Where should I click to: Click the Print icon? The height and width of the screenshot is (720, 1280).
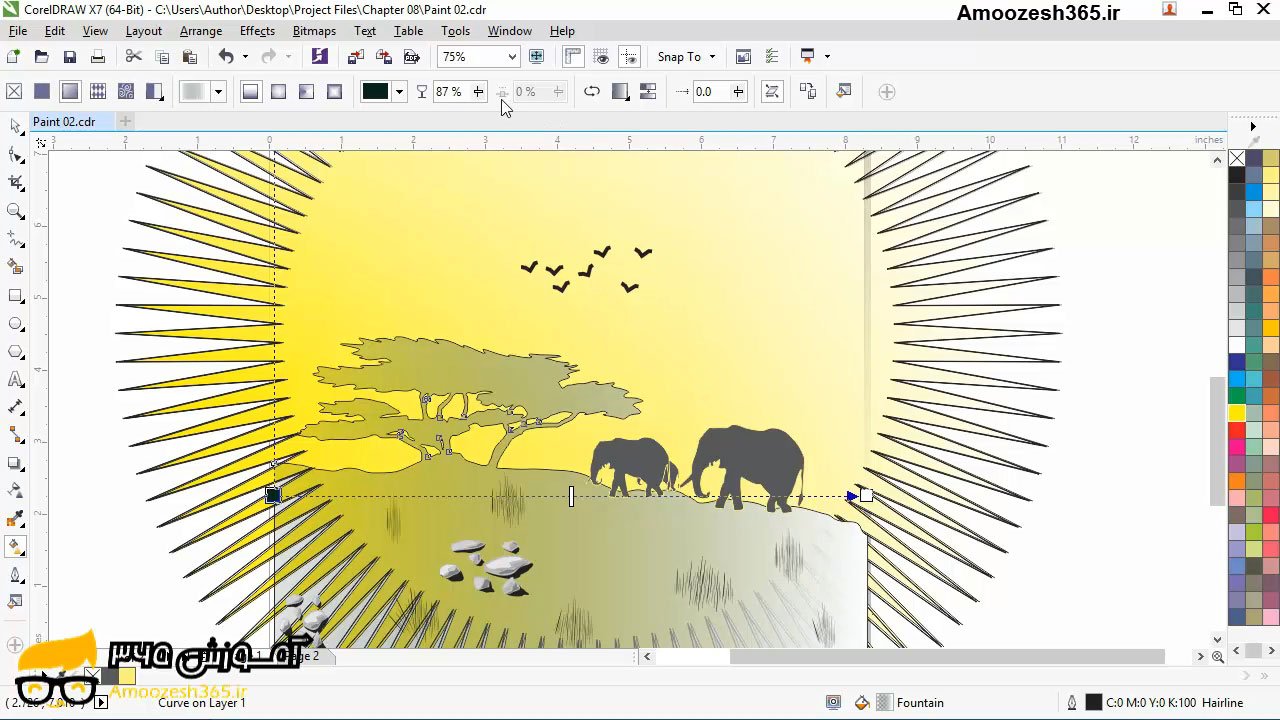(x=97, y=57)
